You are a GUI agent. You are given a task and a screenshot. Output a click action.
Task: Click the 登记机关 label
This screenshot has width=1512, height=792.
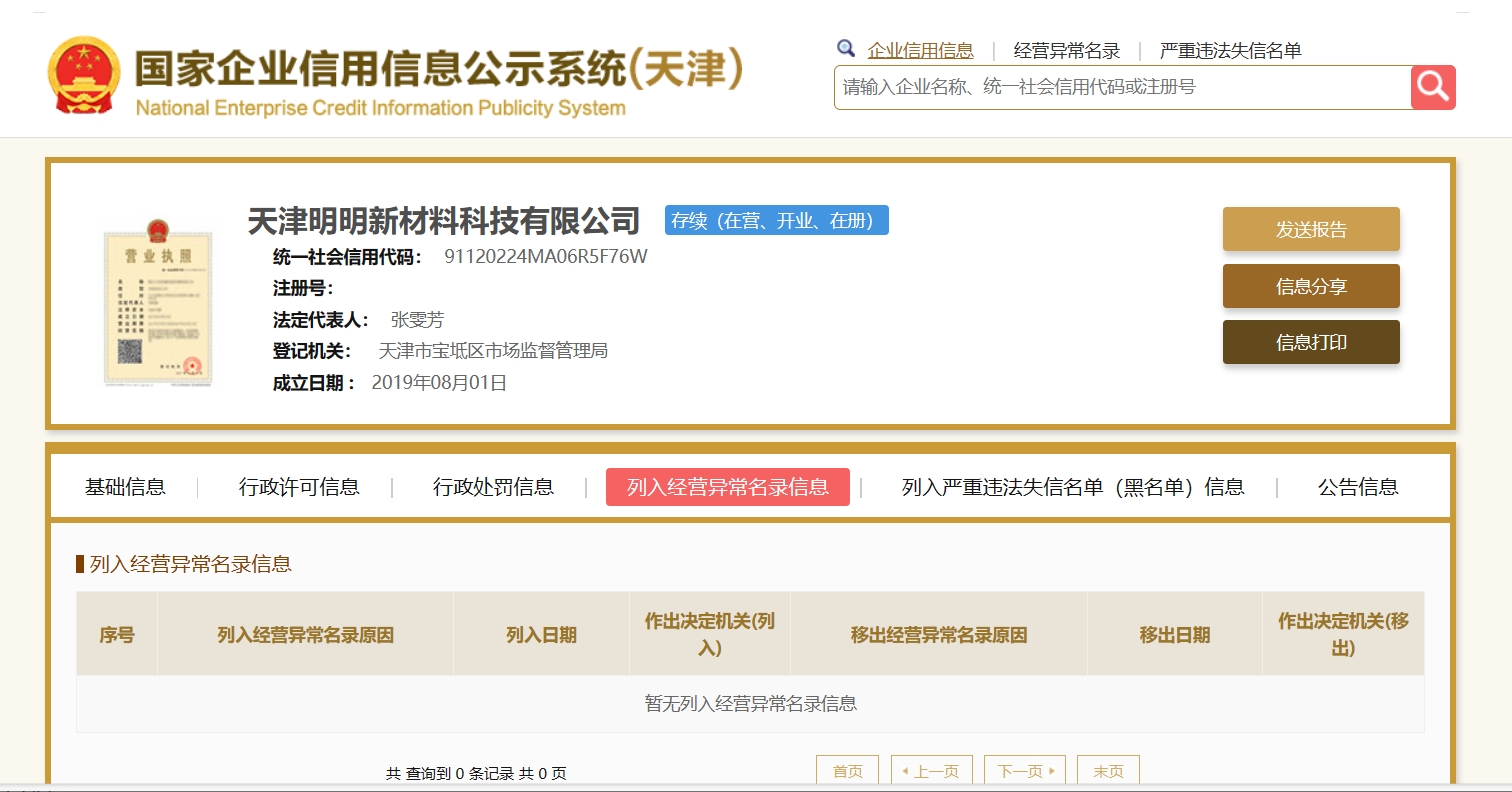(x=312, y=351)
